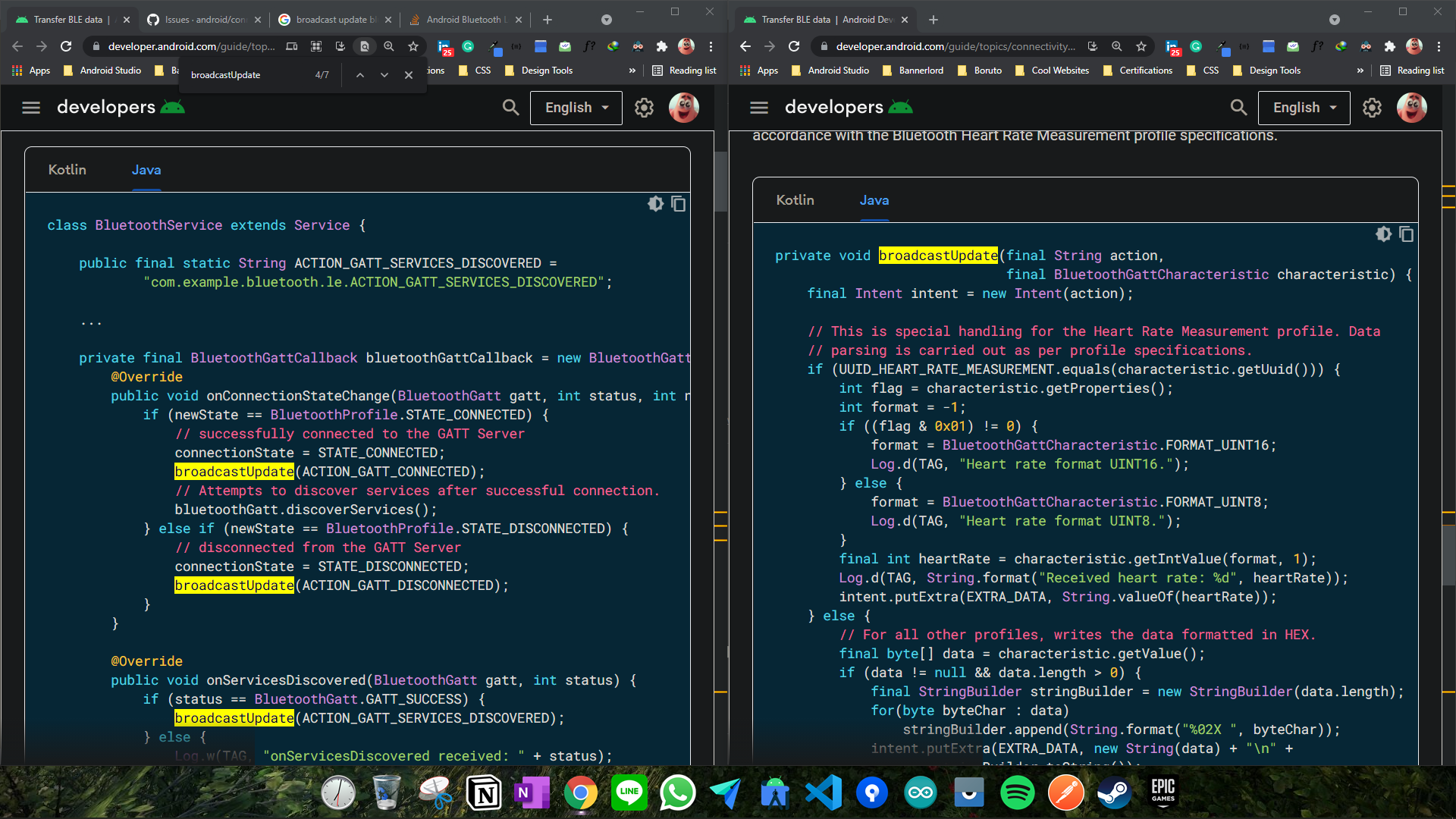Open WhatsApp from the dock

678,793
